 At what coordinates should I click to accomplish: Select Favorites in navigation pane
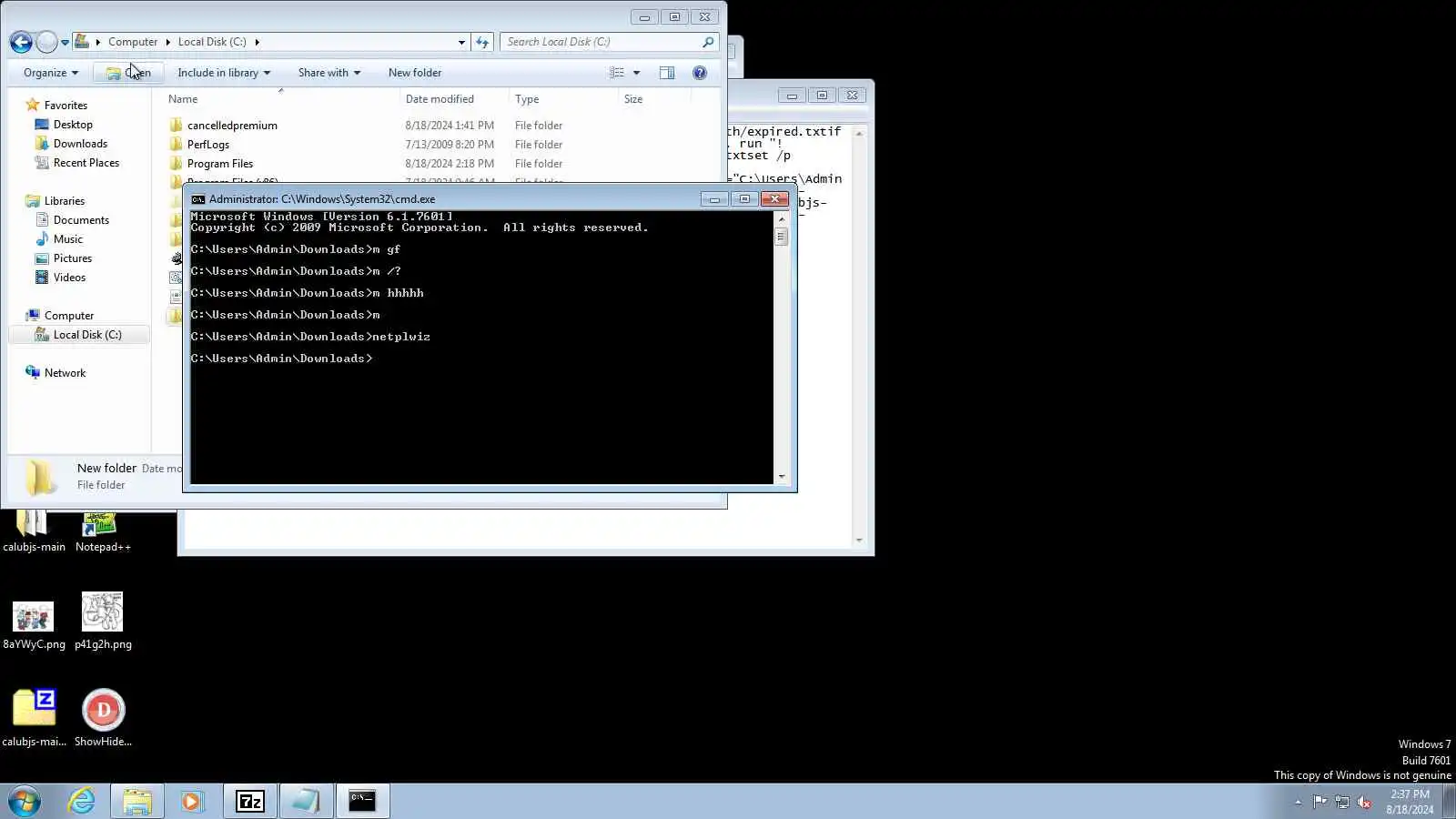66,106
